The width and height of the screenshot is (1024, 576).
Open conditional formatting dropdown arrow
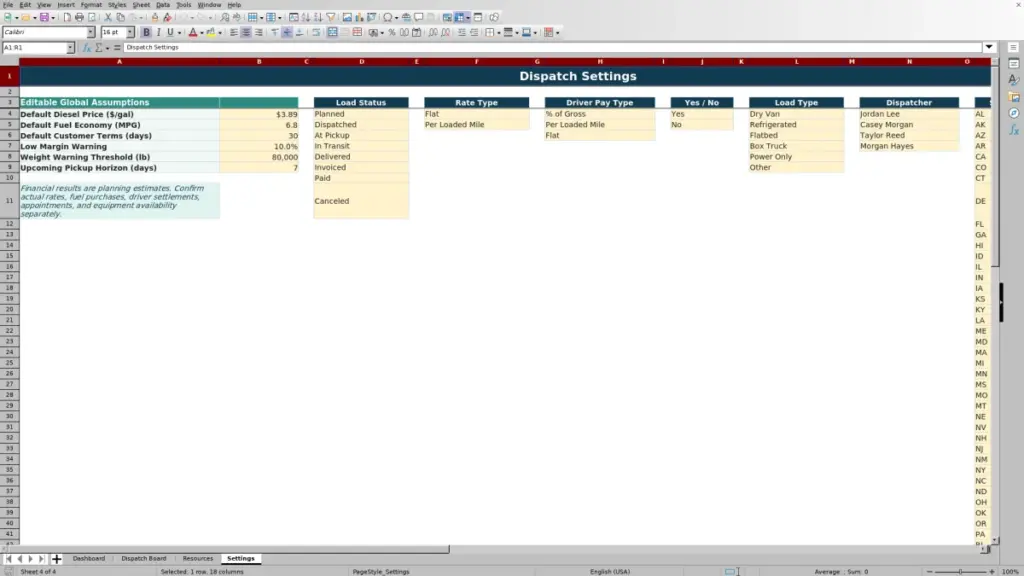[558, 33]
